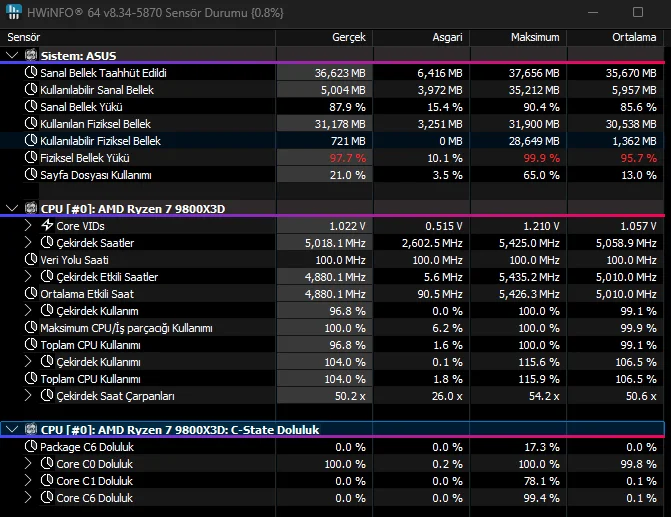Collapse the Sistem: ASUS sensor group
671x517 pixels.
point(12,55)
